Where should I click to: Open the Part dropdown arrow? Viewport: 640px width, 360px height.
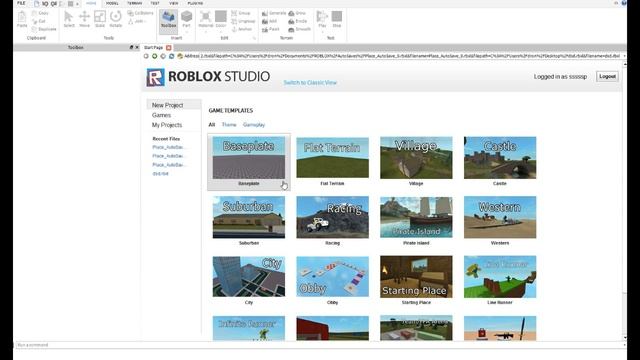[187, 31]
